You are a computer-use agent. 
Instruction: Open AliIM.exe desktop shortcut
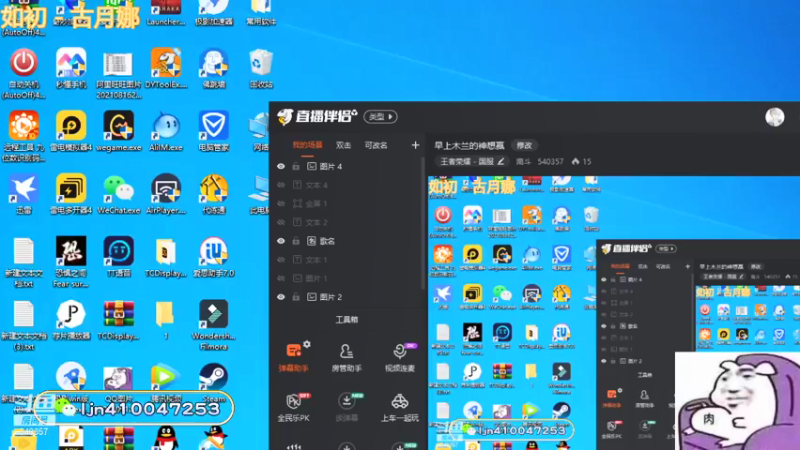pos(166,131)
